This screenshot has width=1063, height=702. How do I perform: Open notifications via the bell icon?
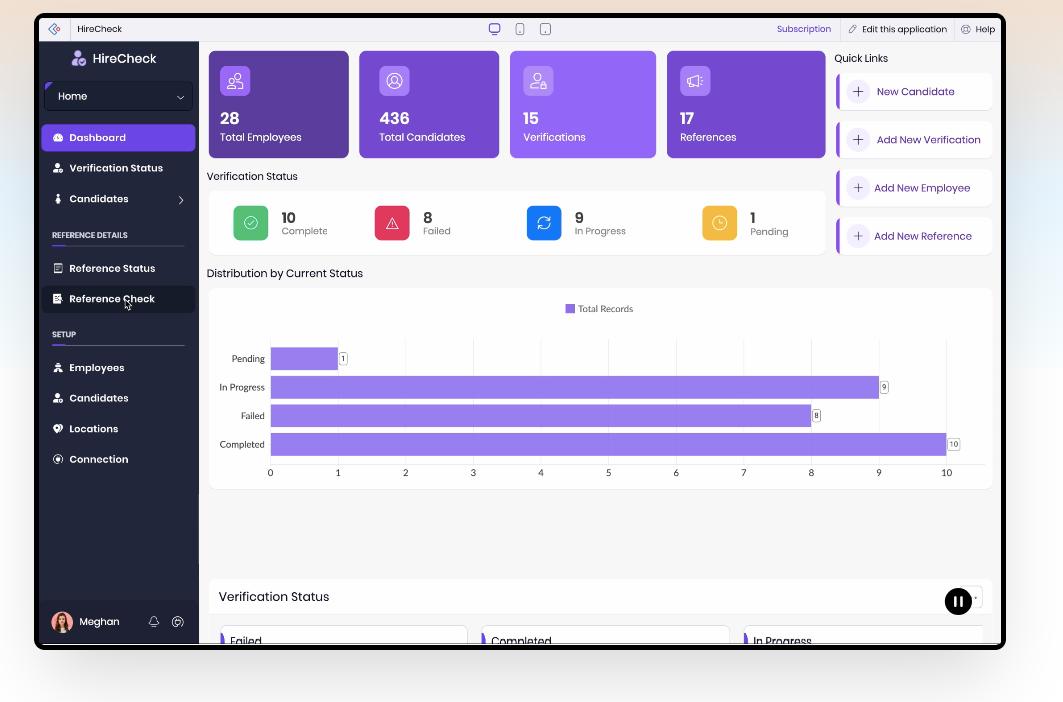pos(154,621)
